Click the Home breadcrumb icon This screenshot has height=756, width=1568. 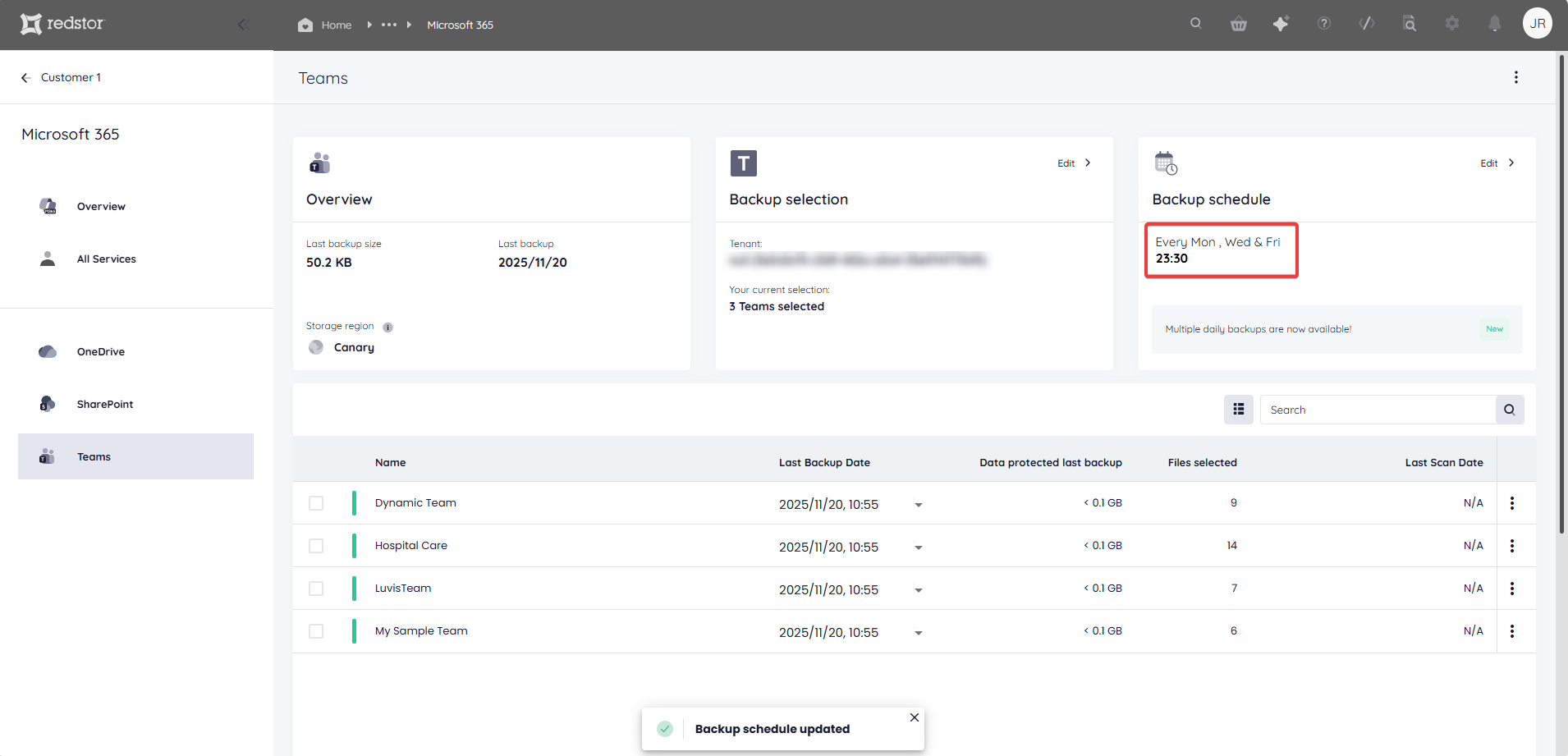tap(305, 25)
